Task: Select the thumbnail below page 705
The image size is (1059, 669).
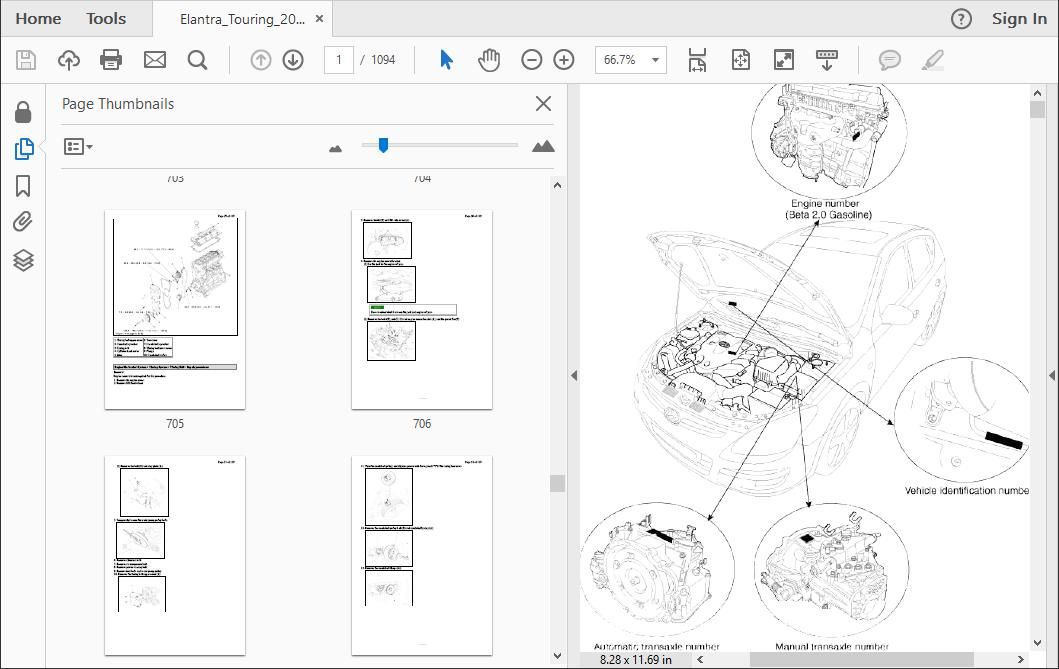Action: click(x=175, y=556)
